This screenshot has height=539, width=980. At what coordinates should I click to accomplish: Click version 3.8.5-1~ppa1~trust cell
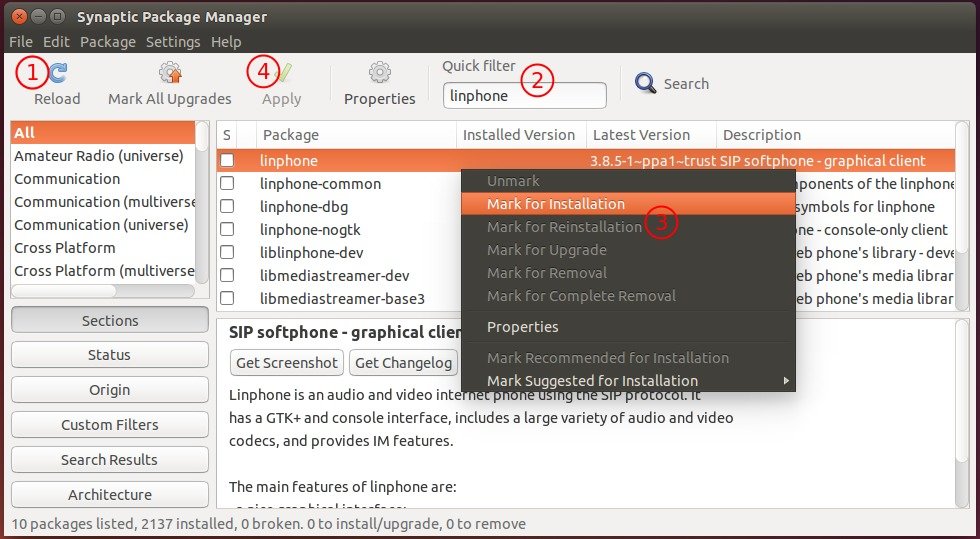(652, 161)
